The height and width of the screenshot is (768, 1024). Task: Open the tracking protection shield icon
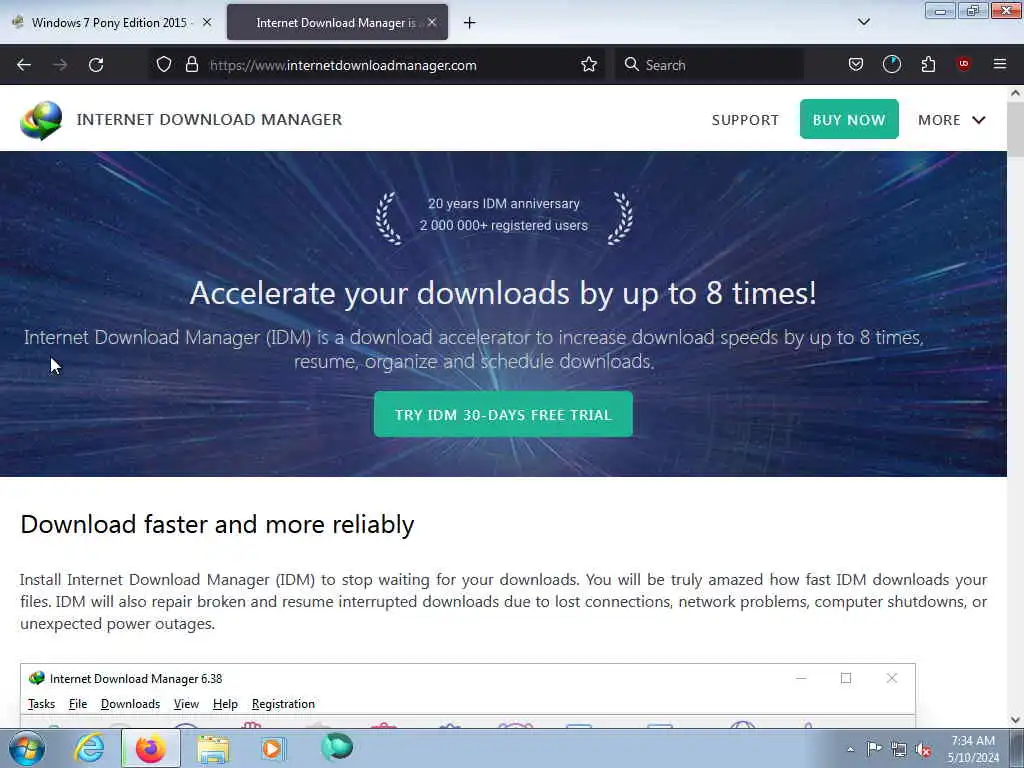tap(164, 65)
